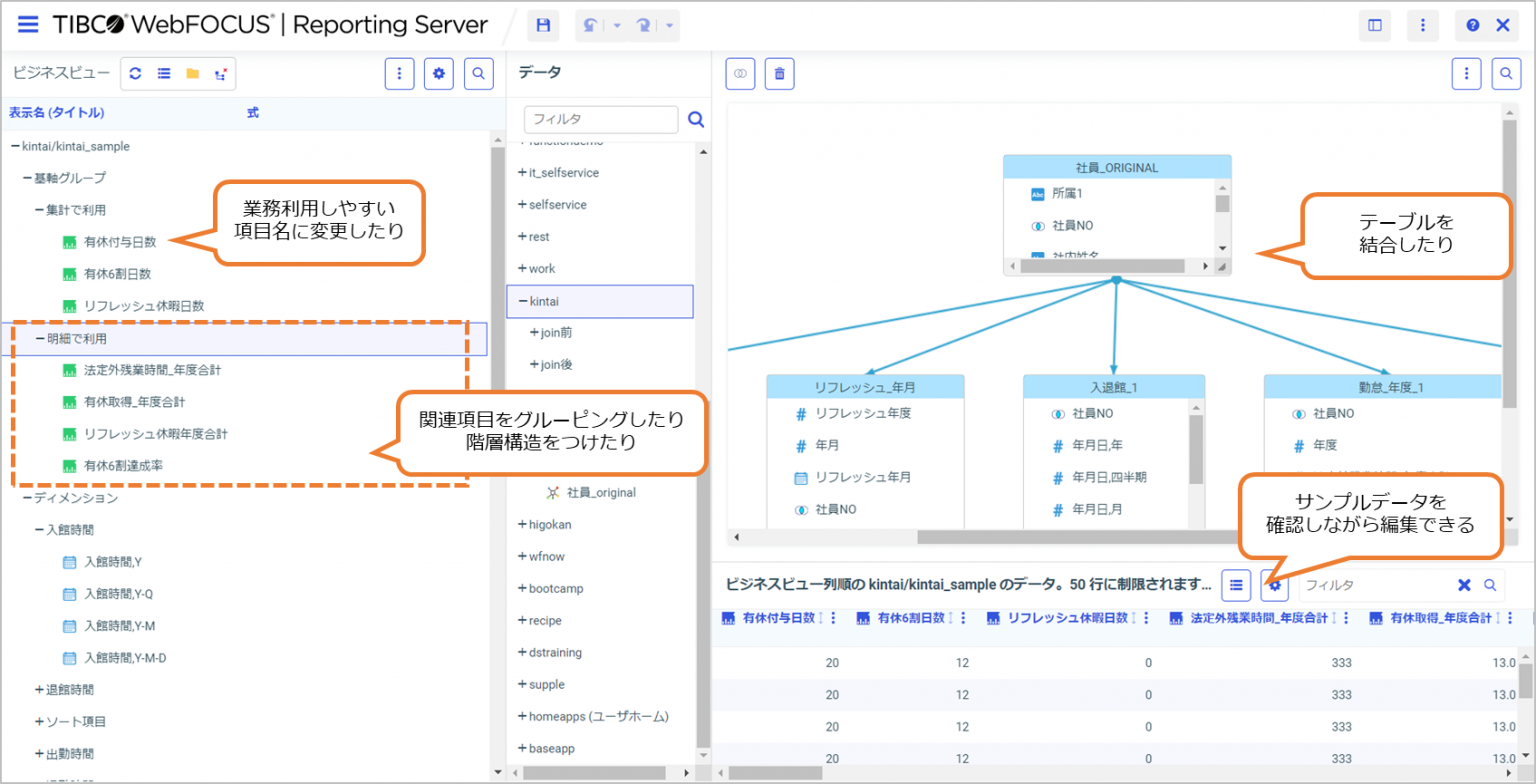
Task: Refresh the business view with the refresh icon
Action: click(x=135, y=73)
